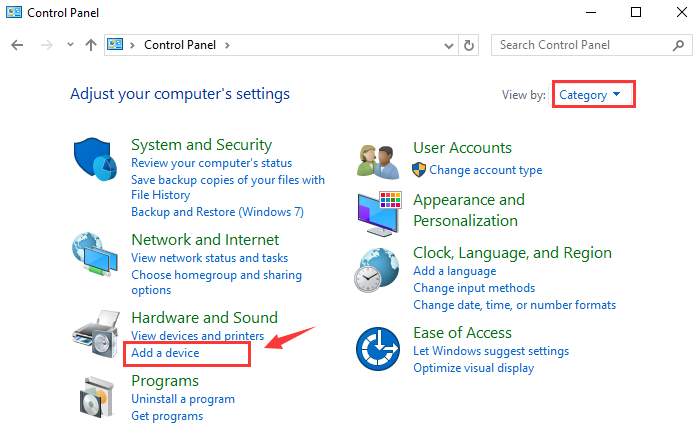
Task: Open the Clock, Language, and Region icon
Action: (377, 270)
